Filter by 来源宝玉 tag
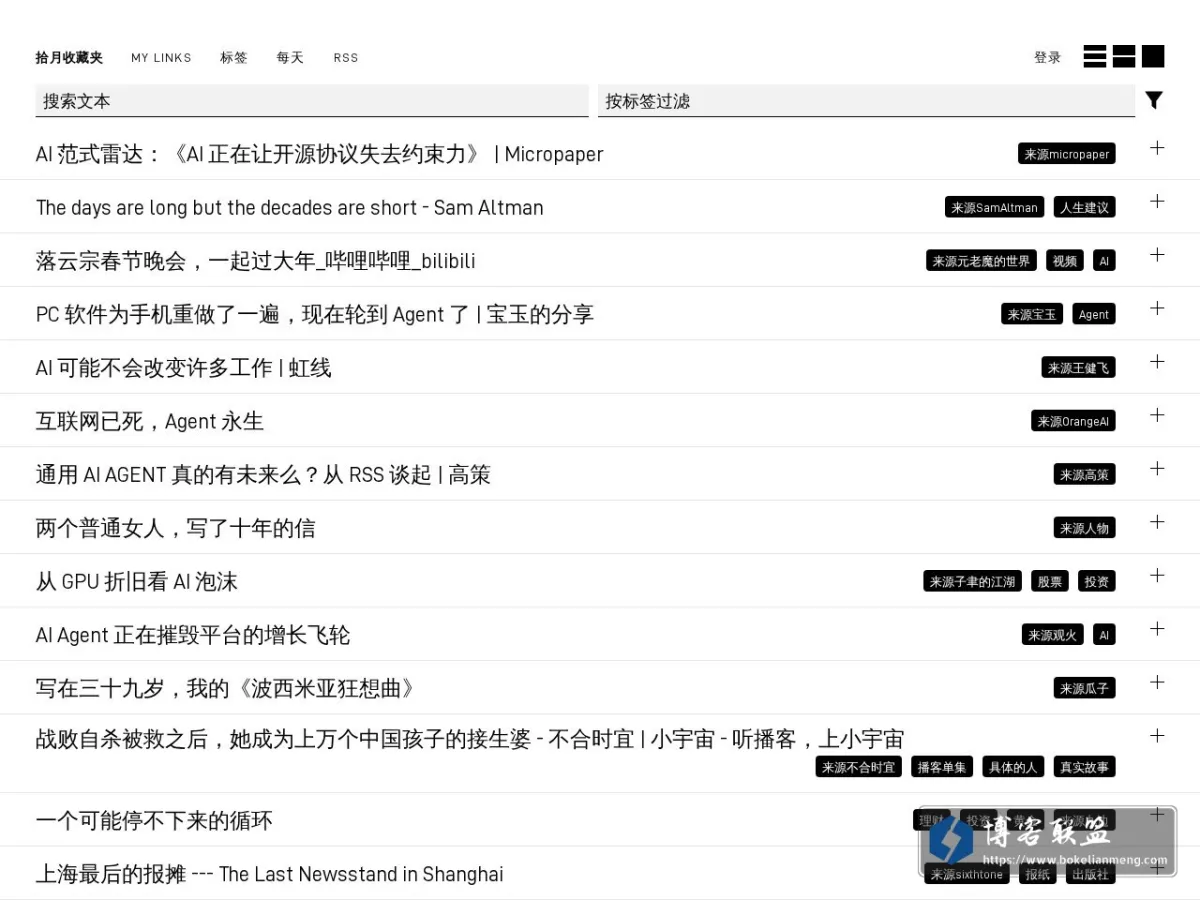The height and width of the screenshot is (900, 1200). coord(1032,314)
